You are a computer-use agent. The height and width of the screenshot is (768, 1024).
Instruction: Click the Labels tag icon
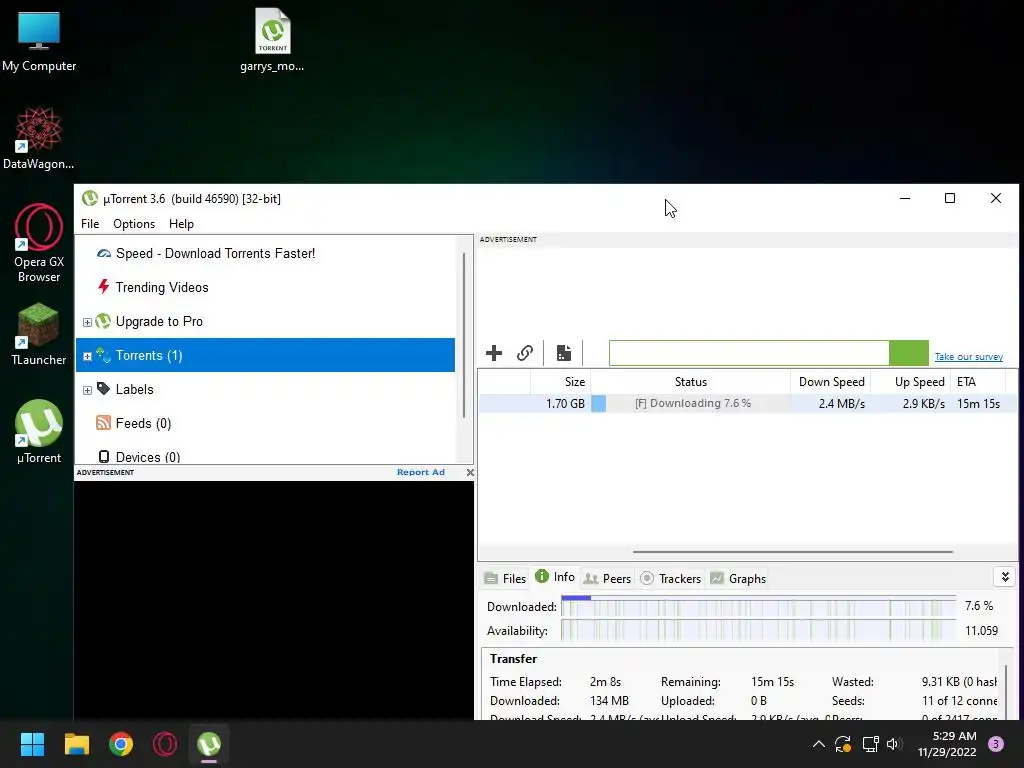[103, 389]
